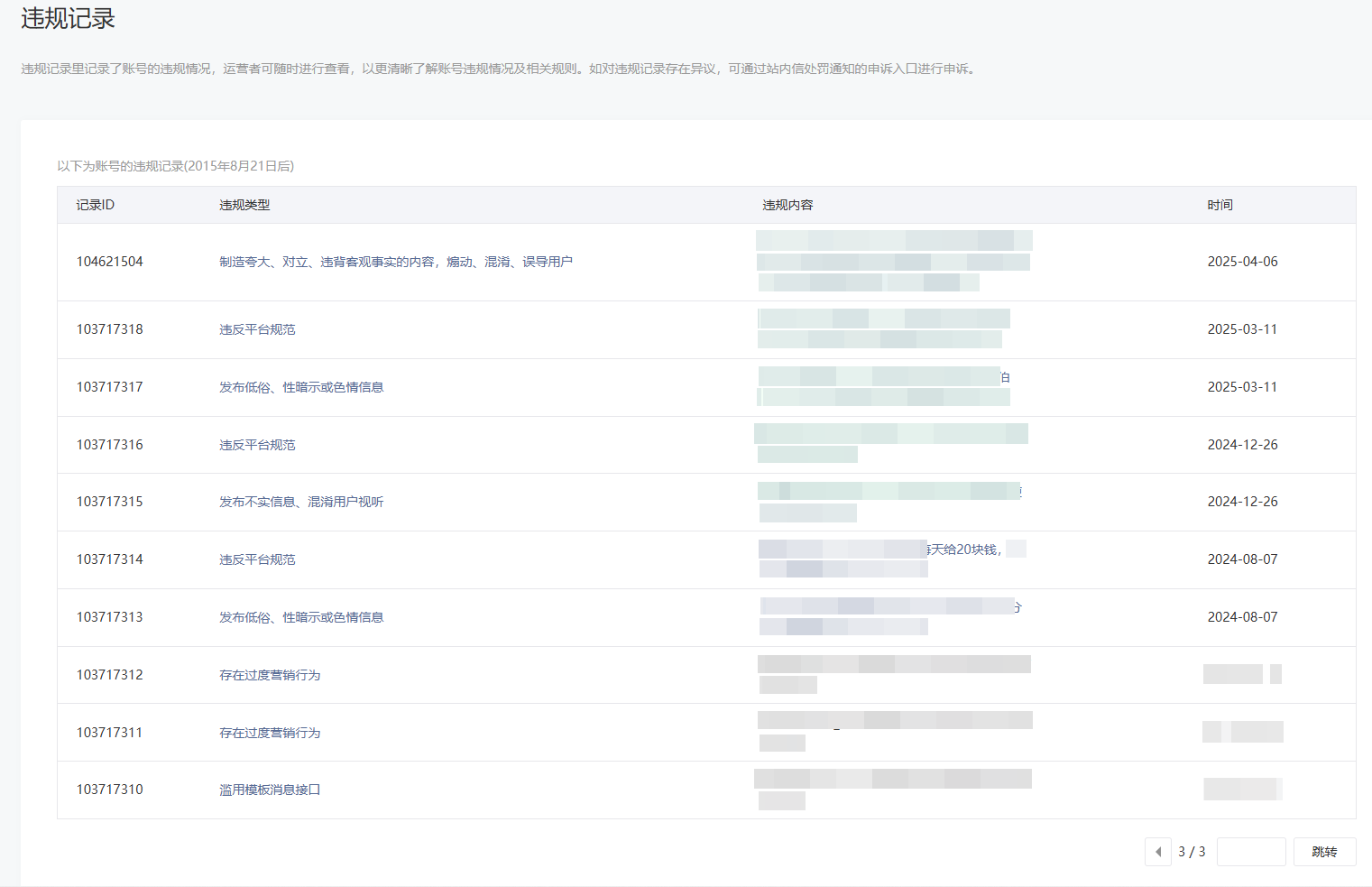Select record ID 103717313

(109, 617)
